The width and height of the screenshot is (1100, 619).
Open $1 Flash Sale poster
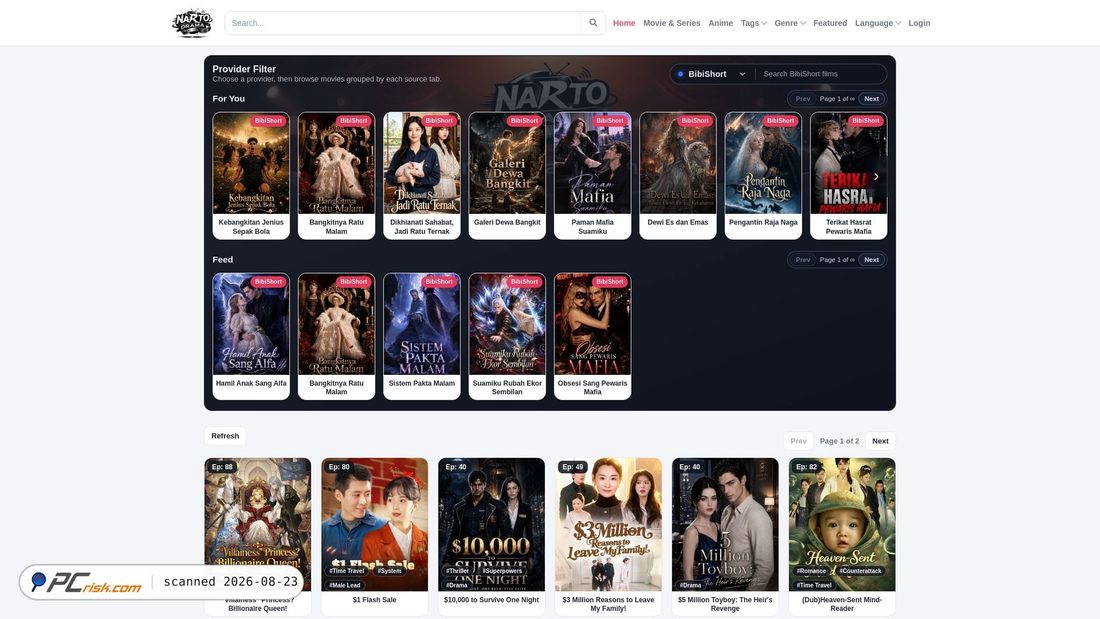(x=375, y=524)
